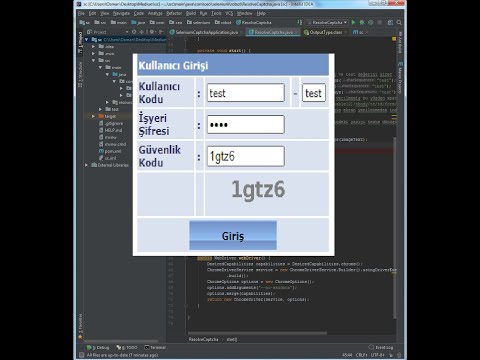Viewport: 480px width, 360px height.
Task: Click the hide Project panel icon
Action: (x=161, y=32)
